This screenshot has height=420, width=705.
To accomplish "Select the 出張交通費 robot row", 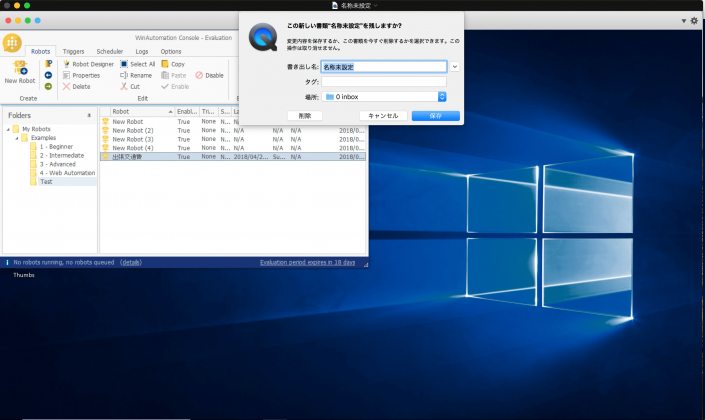I will coord(233,156).
